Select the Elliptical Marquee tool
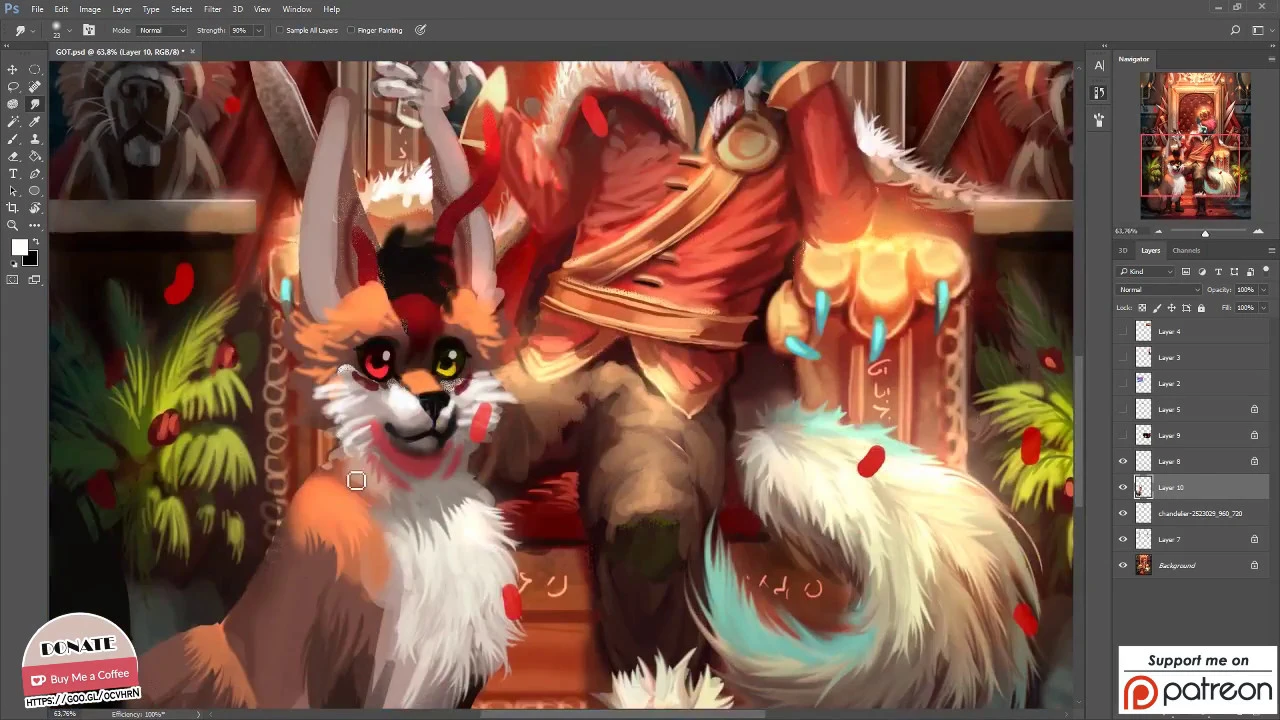 click(x=35, y=69)
